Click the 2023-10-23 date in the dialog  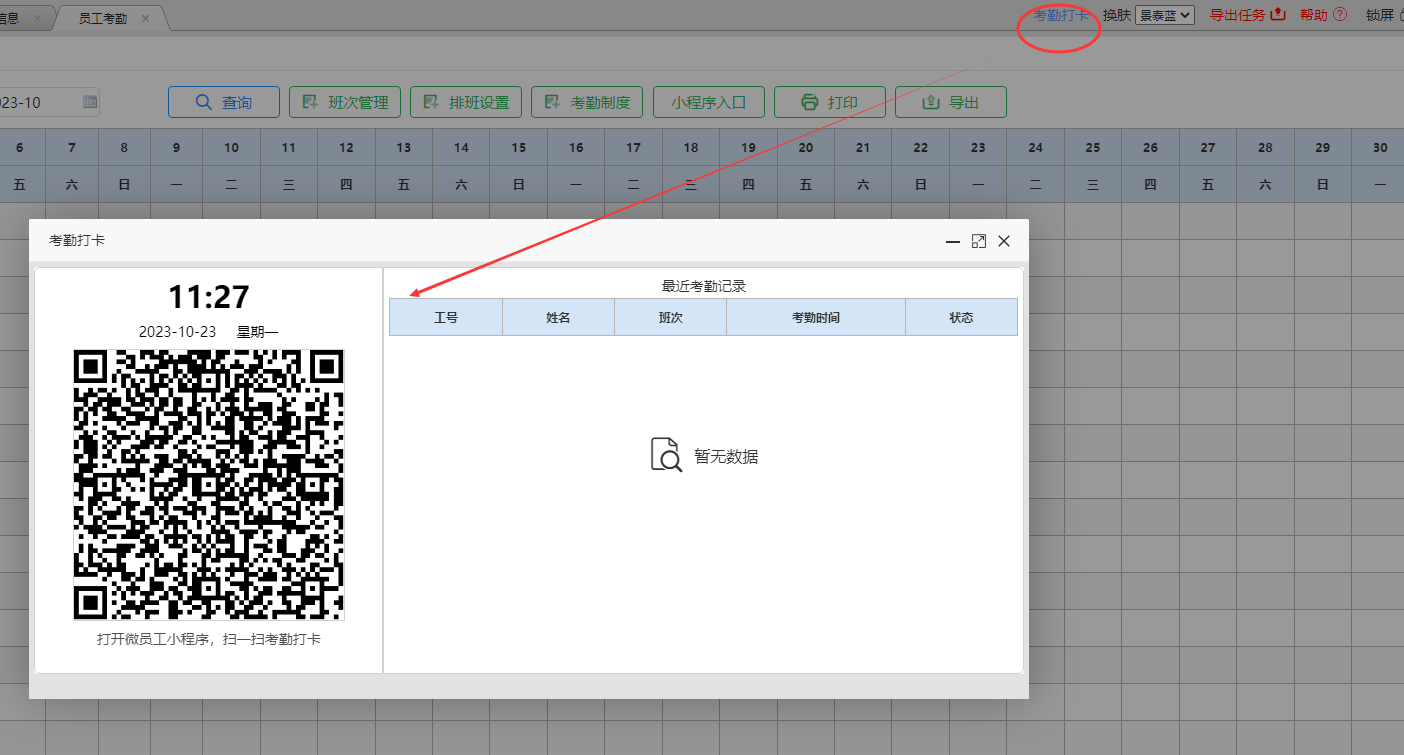pyautogui.click(x=177, y=332)
